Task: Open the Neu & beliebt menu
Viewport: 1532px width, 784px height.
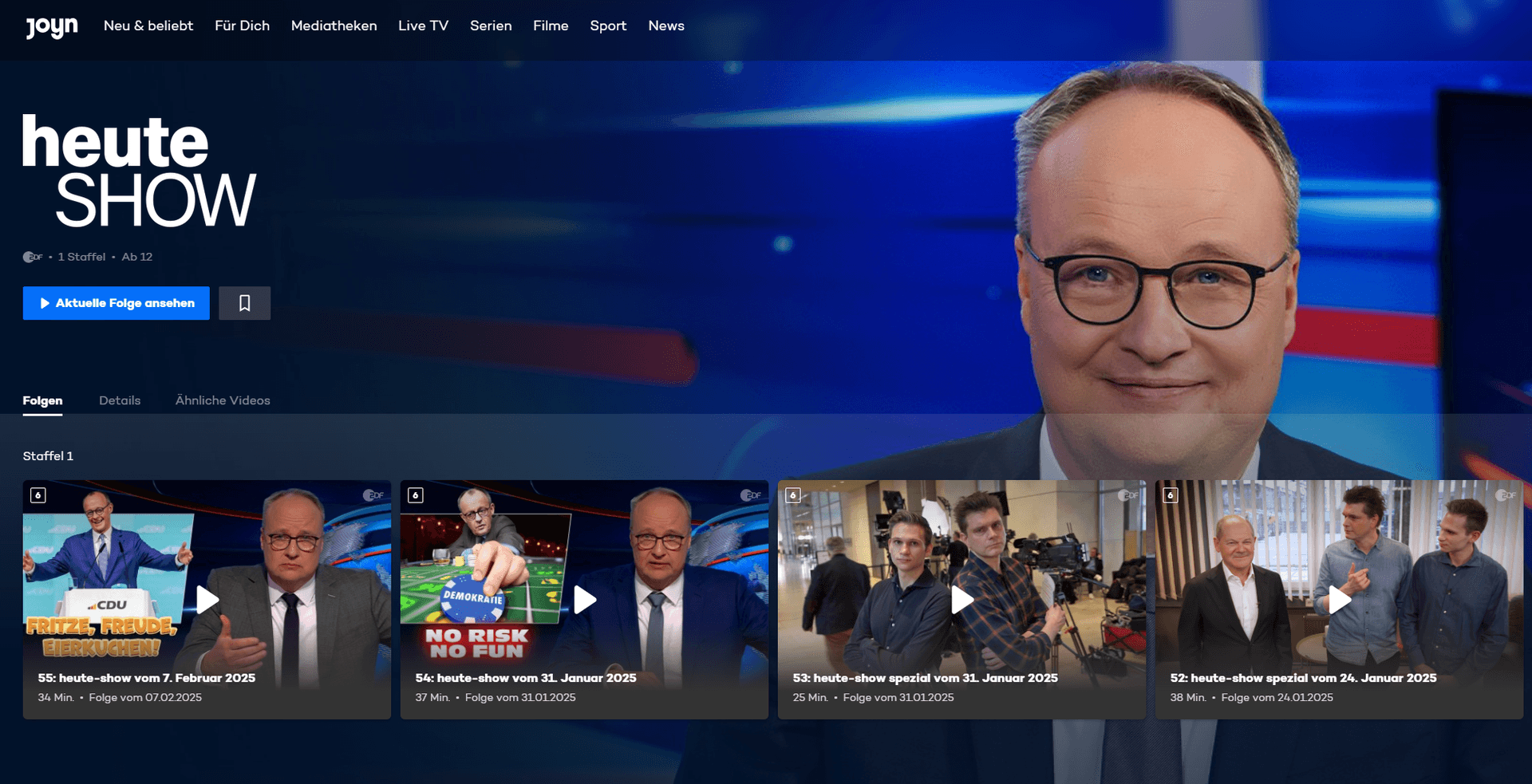Action: coord(148,26)
